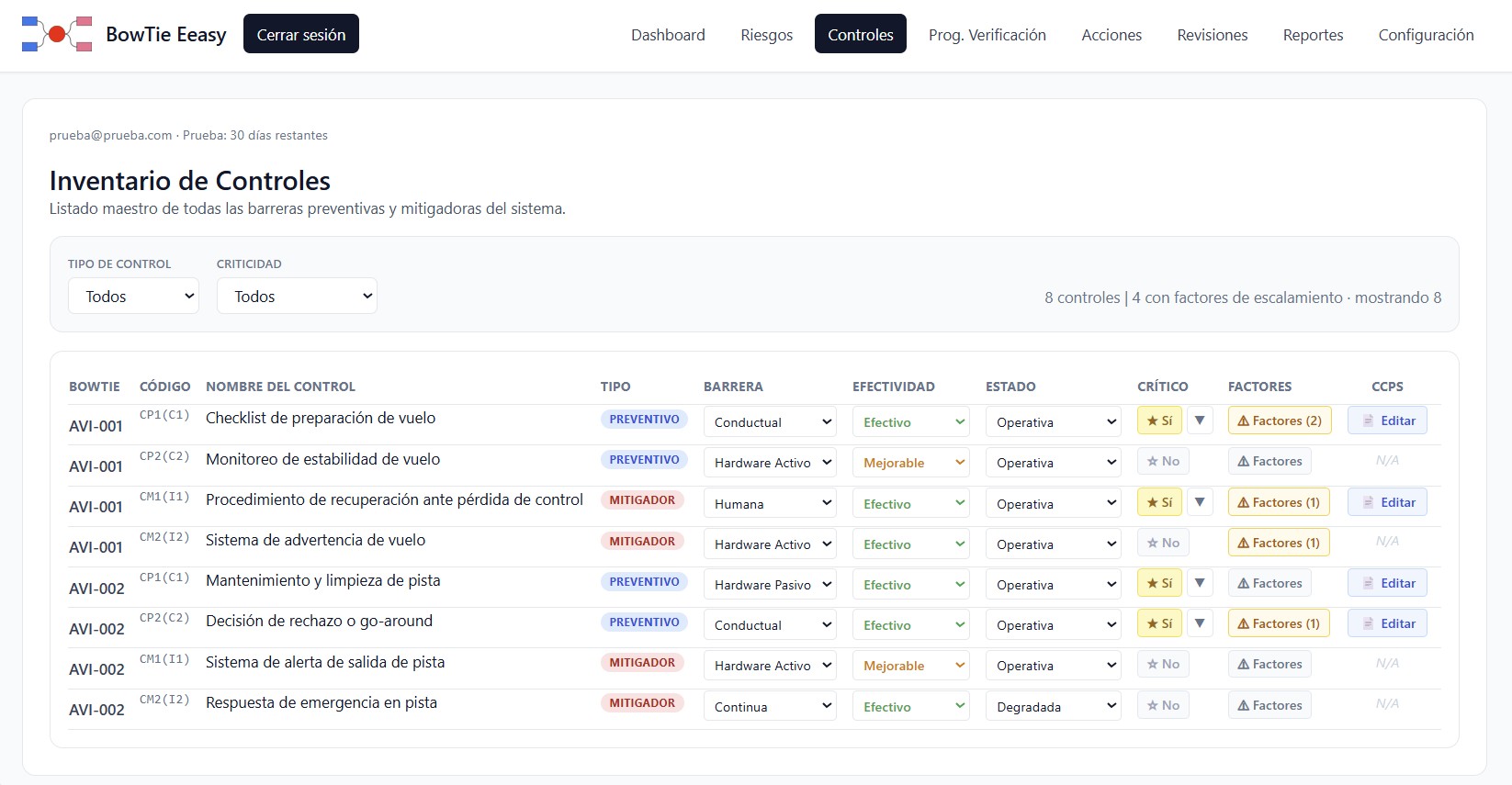Viewport: 1512px width, 785px height.
Task: Open triangle expander beside Checklist de preparación critical
Action: pos(1200,421)
